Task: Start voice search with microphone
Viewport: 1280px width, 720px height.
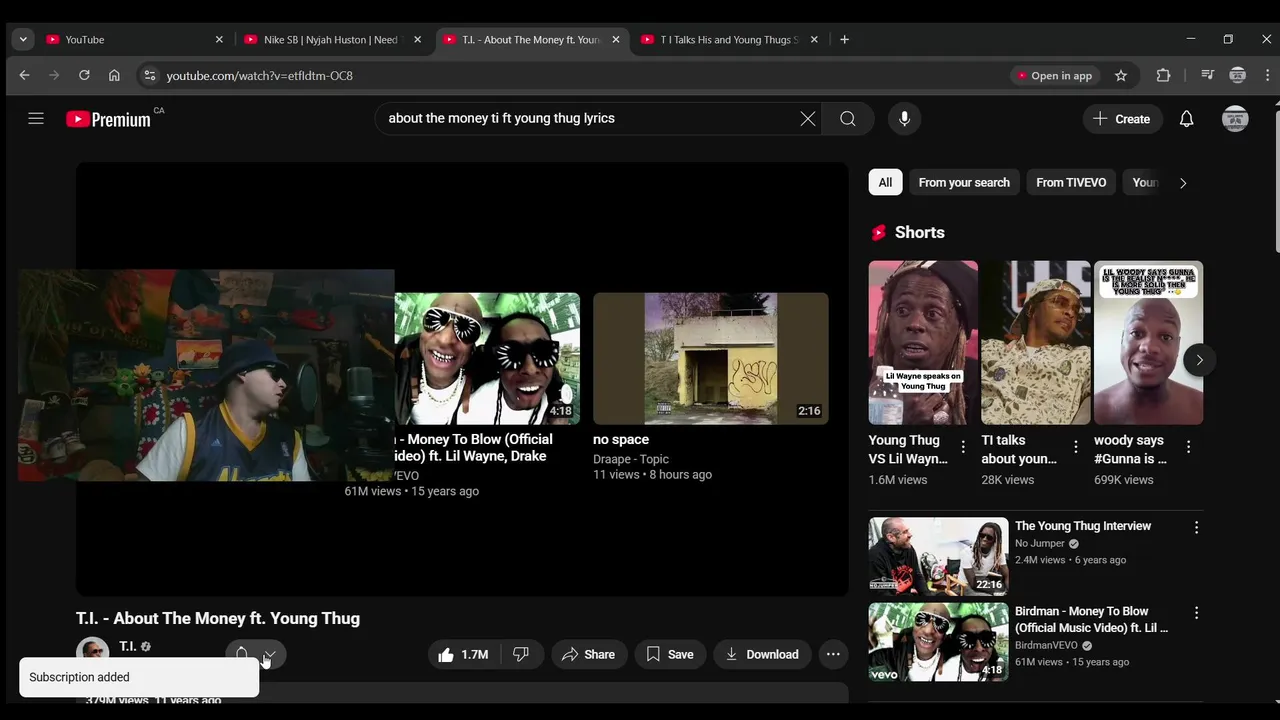Action: point(904,119)
